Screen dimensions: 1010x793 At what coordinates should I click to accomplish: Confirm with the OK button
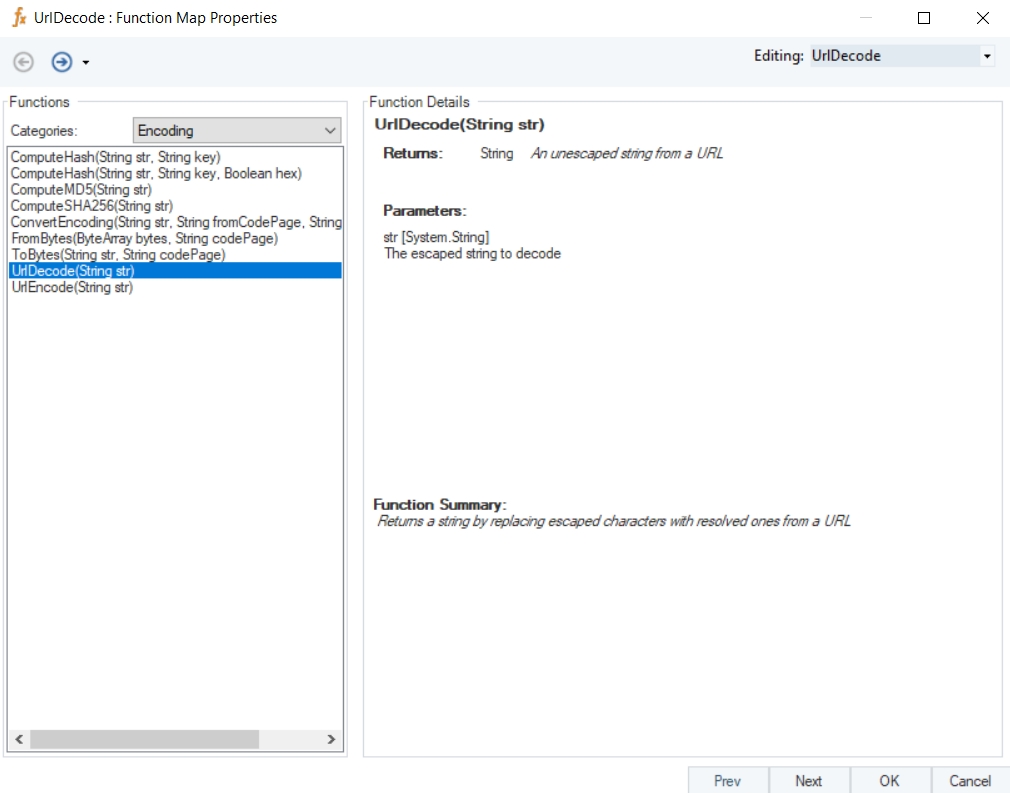tap(890, 780)
